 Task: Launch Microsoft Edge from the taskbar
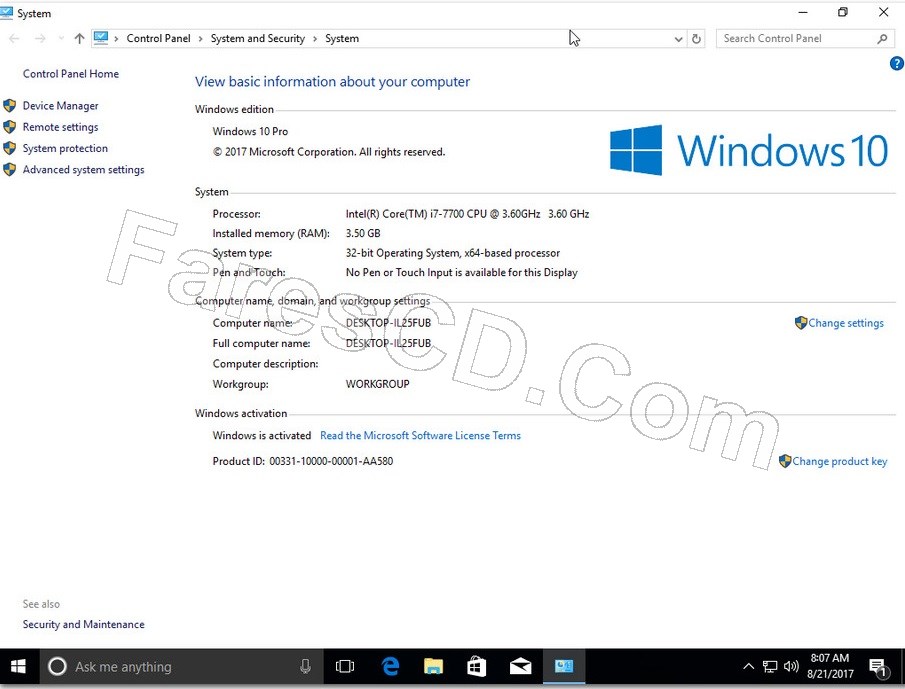[391, 667]
